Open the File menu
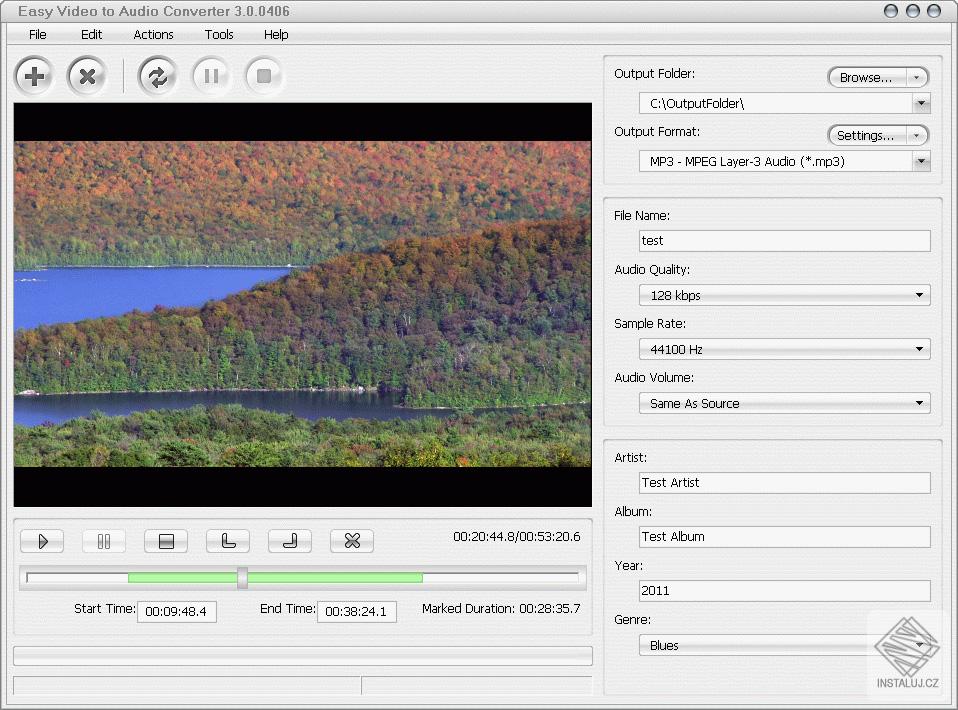The image size is (958, 710). pyautogui.click(x=38, y=34)
